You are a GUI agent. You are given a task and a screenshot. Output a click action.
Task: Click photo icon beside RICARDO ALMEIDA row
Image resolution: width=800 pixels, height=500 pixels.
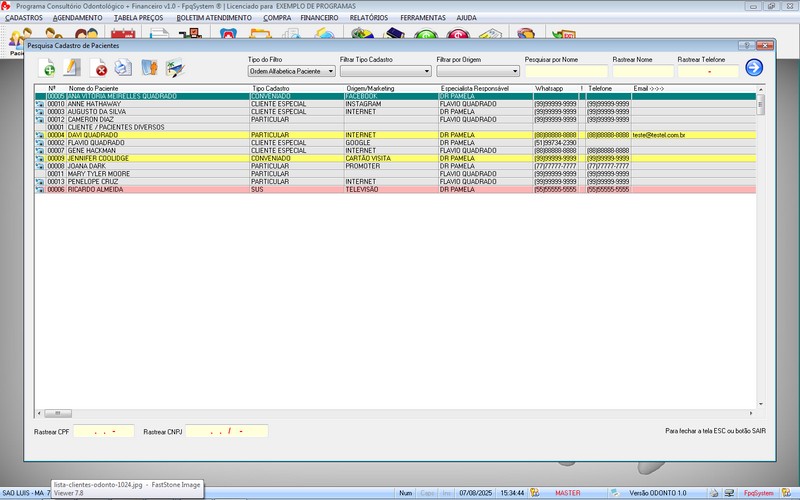40,189
